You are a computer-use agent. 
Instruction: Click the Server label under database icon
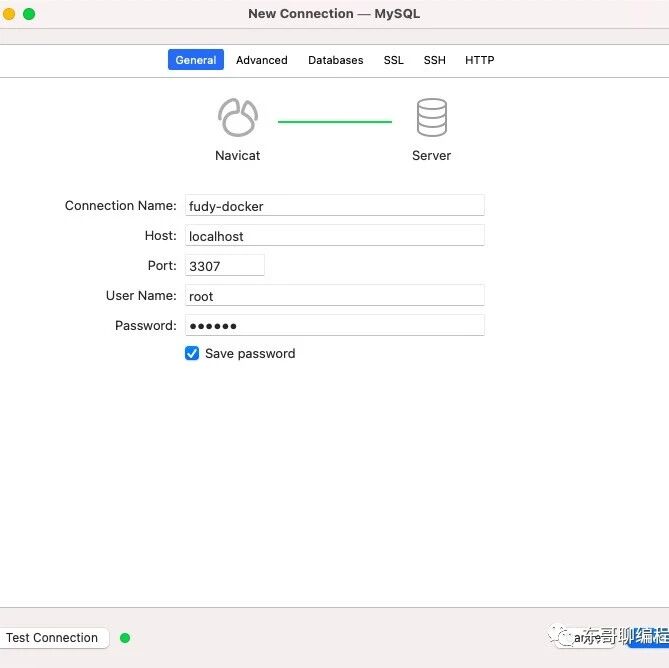click(431, 156)
